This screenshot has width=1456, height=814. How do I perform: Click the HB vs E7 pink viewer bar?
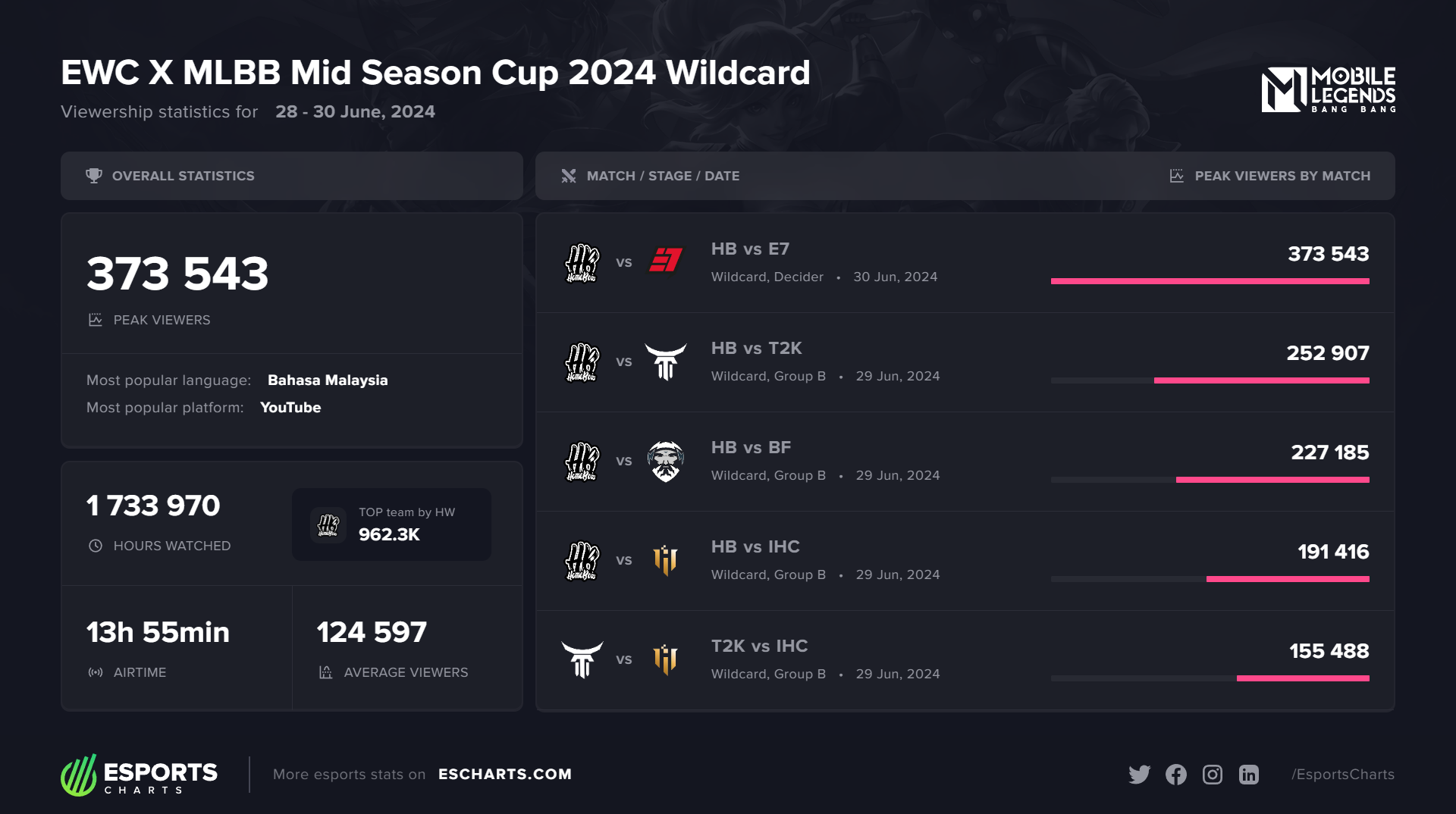tap(1210, 281)
